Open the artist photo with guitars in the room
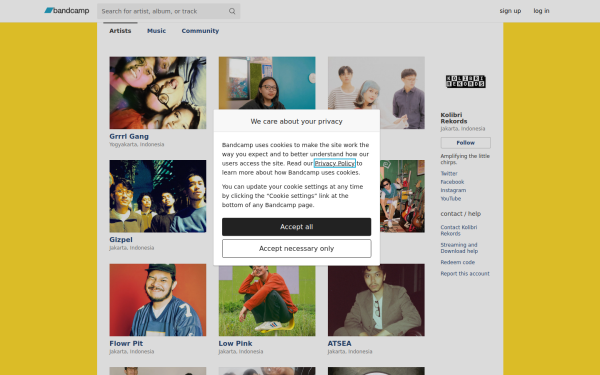This screenshot has width=600, height=375. click(x=402, y=196)
